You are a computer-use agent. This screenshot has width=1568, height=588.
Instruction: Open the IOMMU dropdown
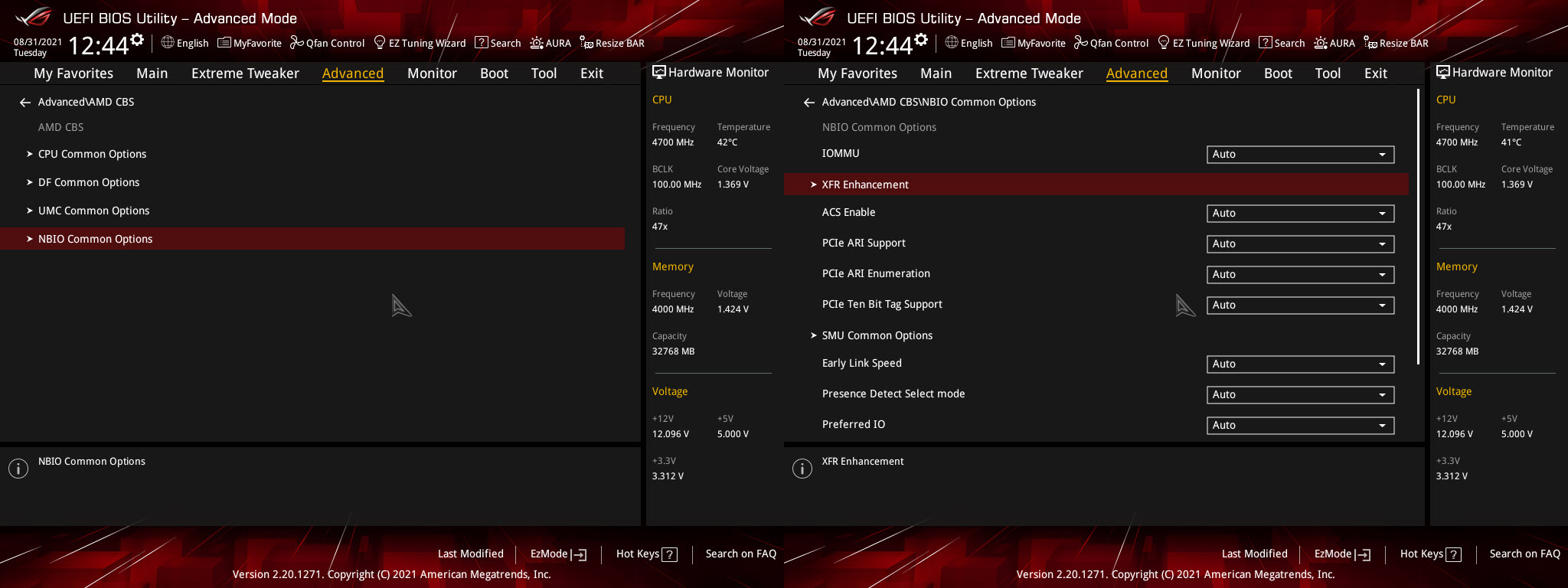(1299, 155)
